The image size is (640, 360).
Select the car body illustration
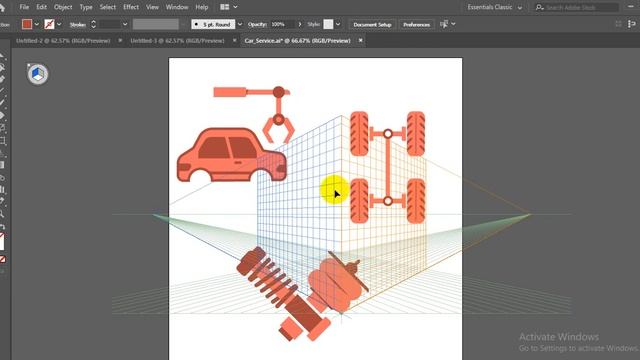click(231, 155)
